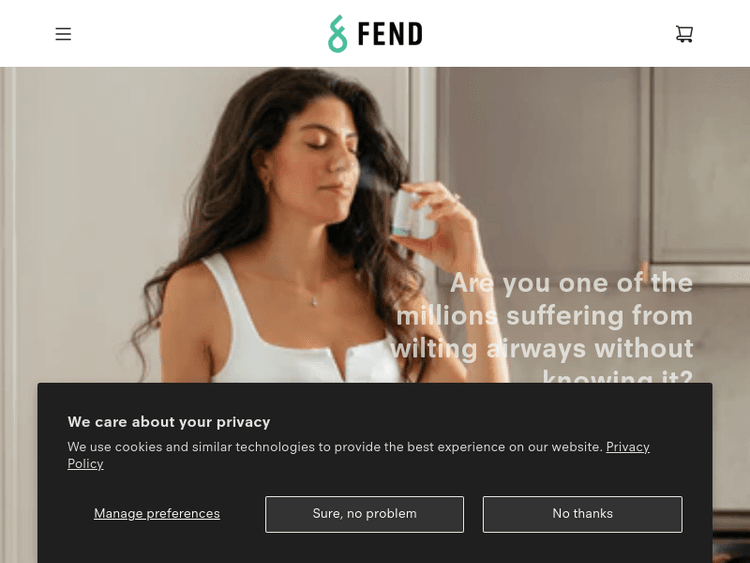
Task: Click the "Are you one of the" headline line
Action: coord(572,283)
